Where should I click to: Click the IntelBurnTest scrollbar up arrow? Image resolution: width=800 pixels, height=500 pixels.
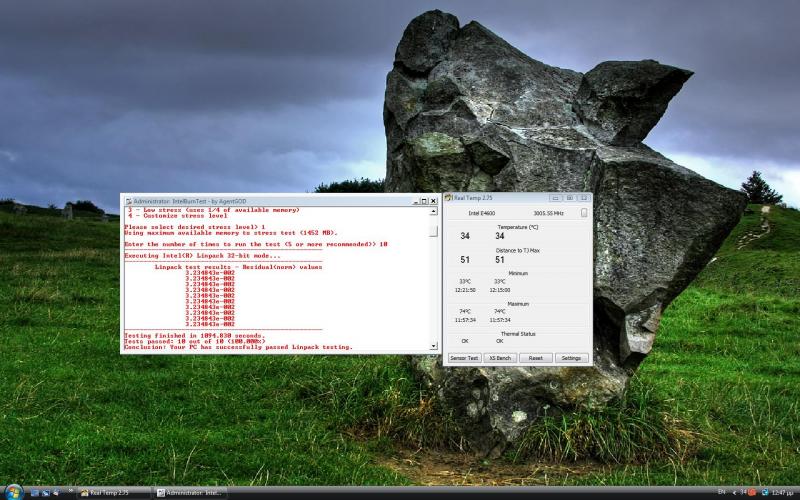[433, 211]
